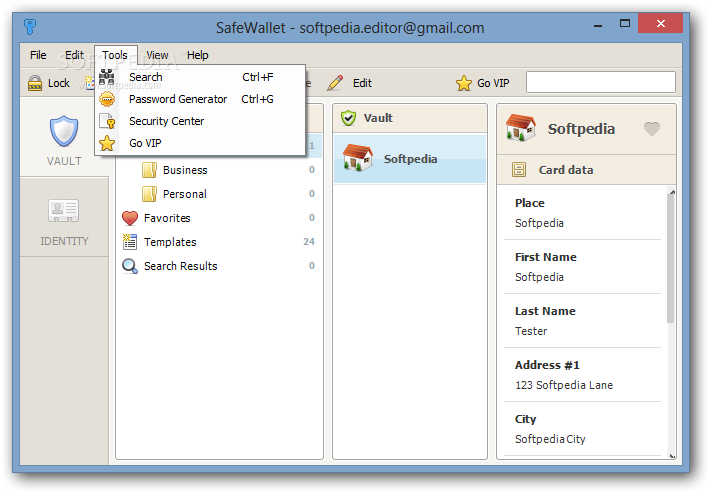Open the File menu

click(x=38, y=55)
